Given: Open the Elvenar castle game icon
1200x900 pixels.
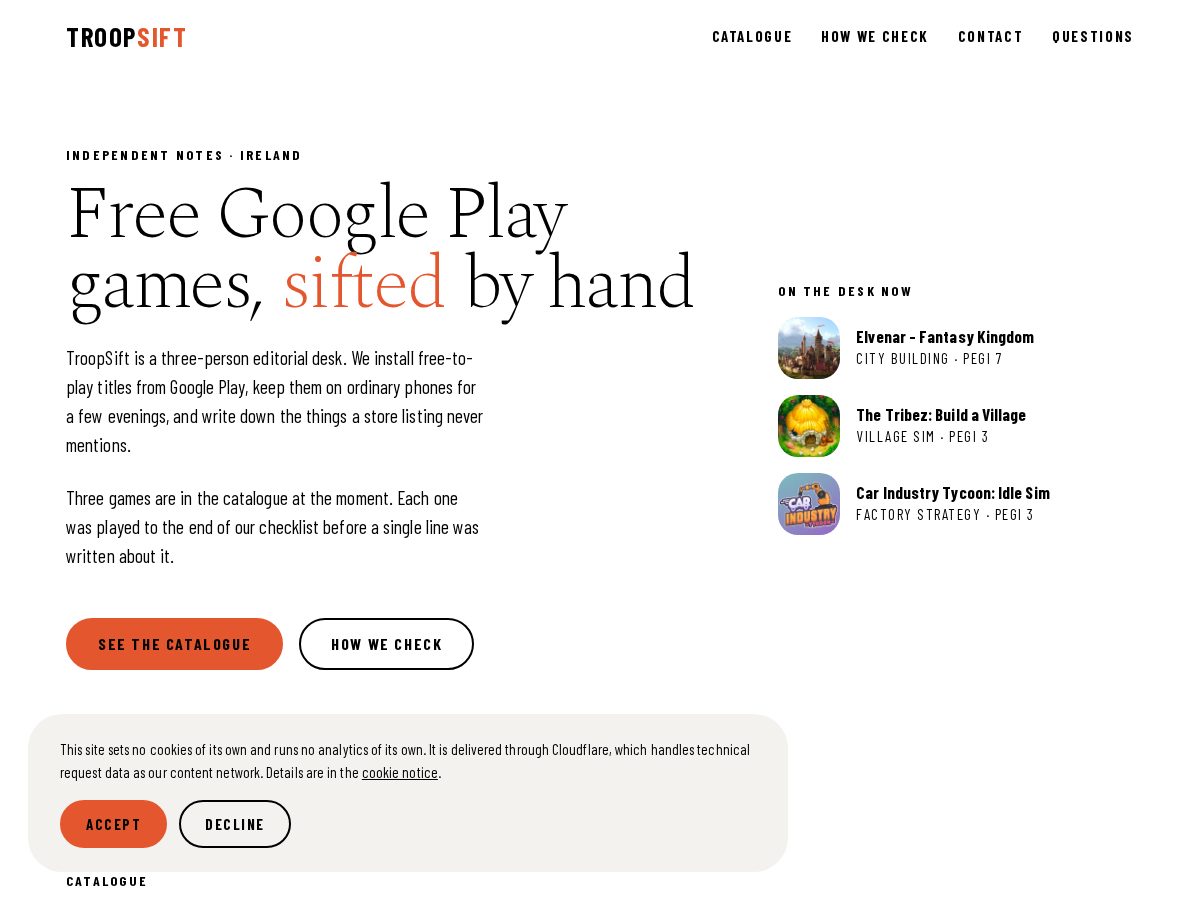Looking at the screenshot, I should [809, 348].
